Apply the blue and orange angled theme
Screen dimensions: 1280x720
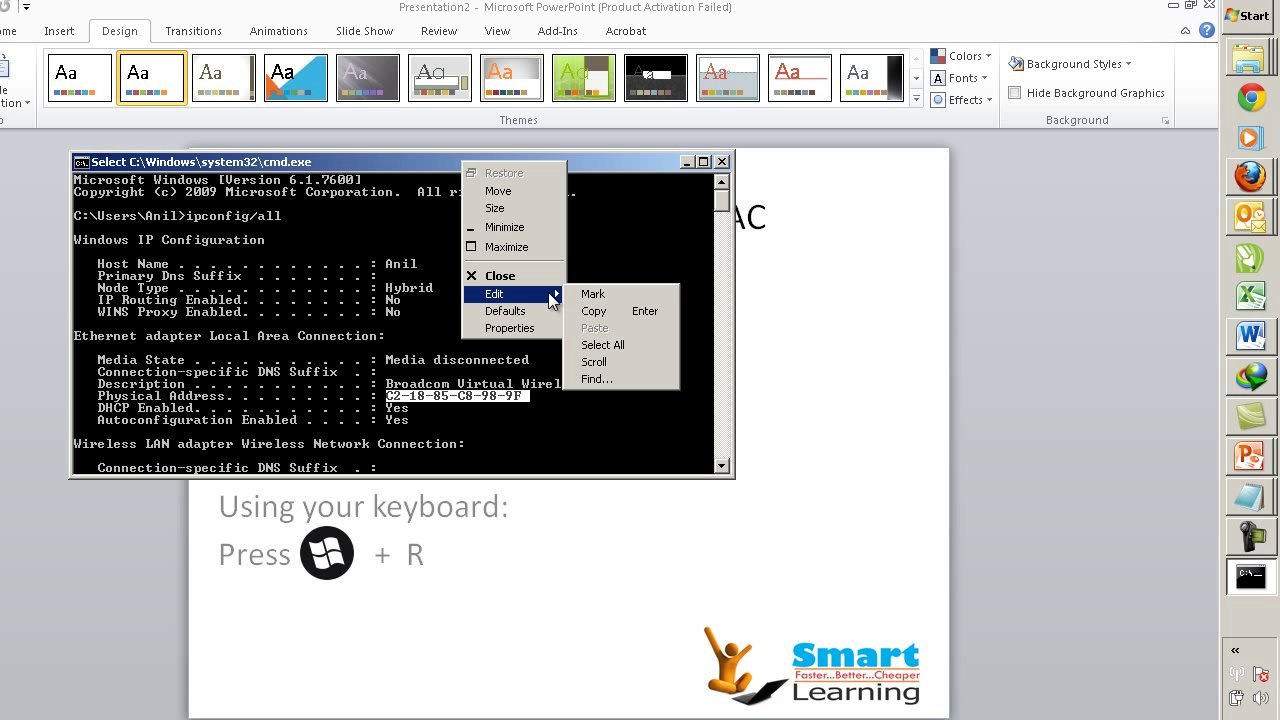click(x=296, y=78)
